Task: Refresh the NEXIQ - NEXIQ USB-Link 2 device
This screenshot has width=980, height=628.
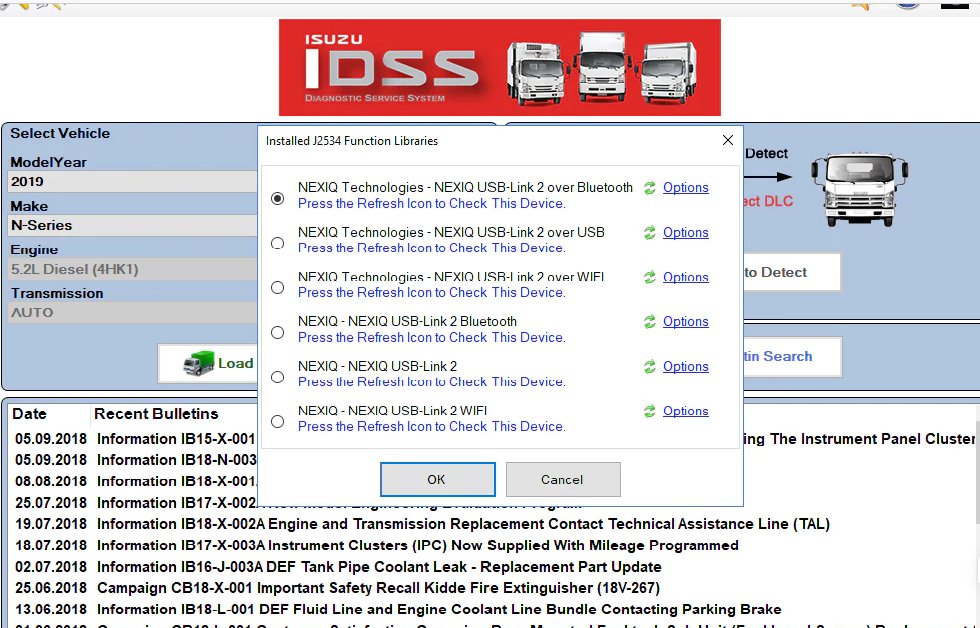Action: 650,367
